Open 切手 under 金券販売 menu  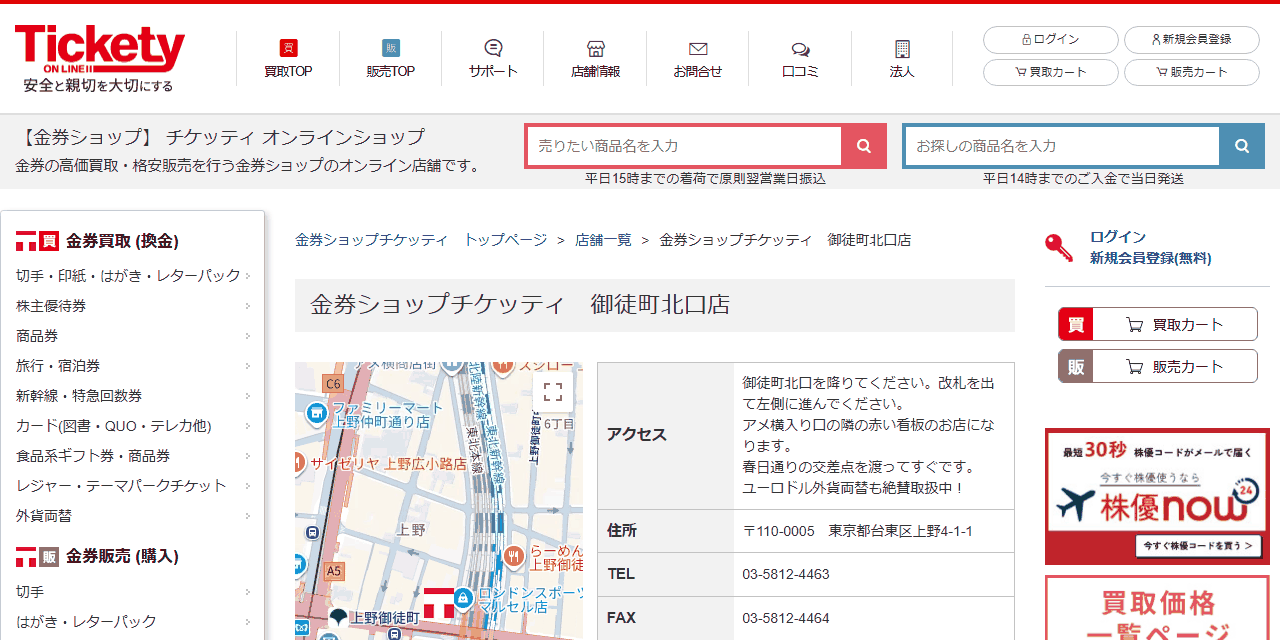coord(133,591)
